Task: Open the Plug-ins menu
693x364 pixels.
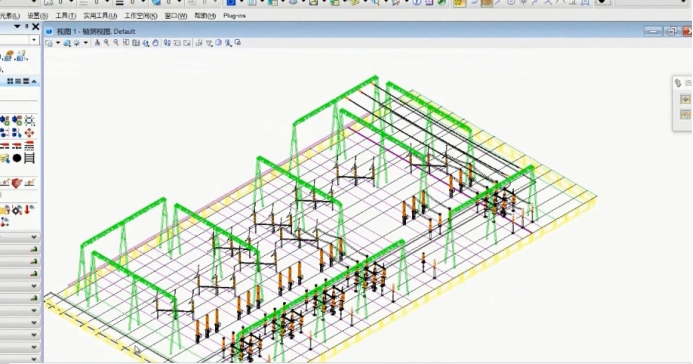Action: (x=234, y=15)
